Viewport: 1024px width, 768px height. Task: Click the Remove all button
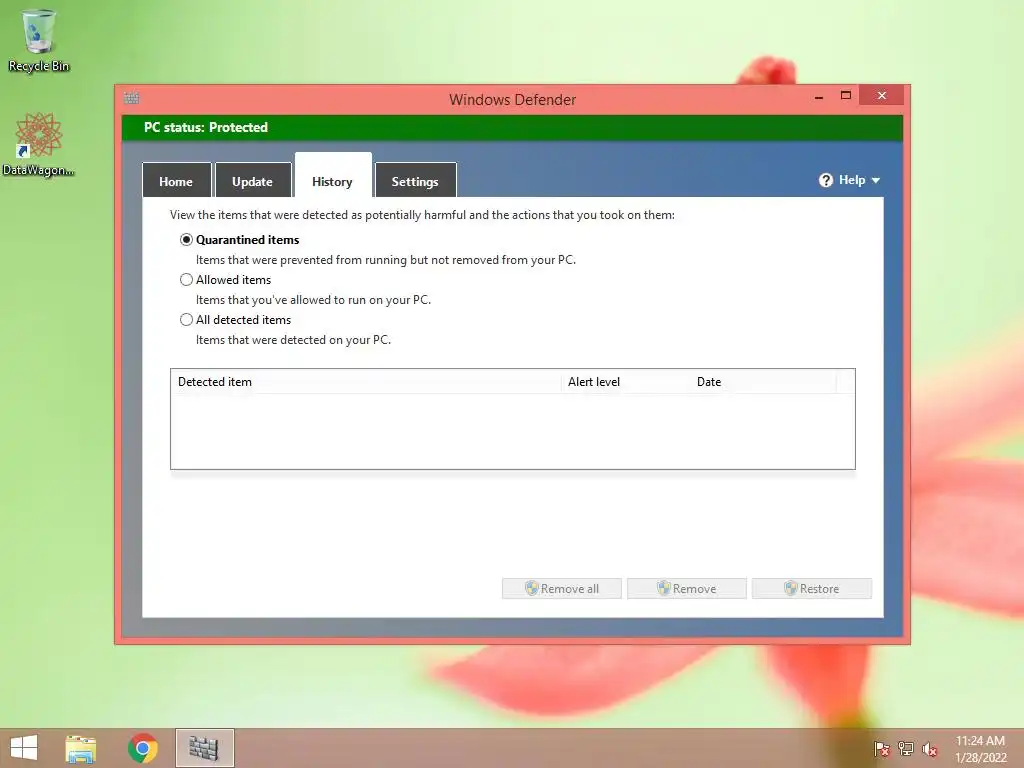tap(562, 588)
